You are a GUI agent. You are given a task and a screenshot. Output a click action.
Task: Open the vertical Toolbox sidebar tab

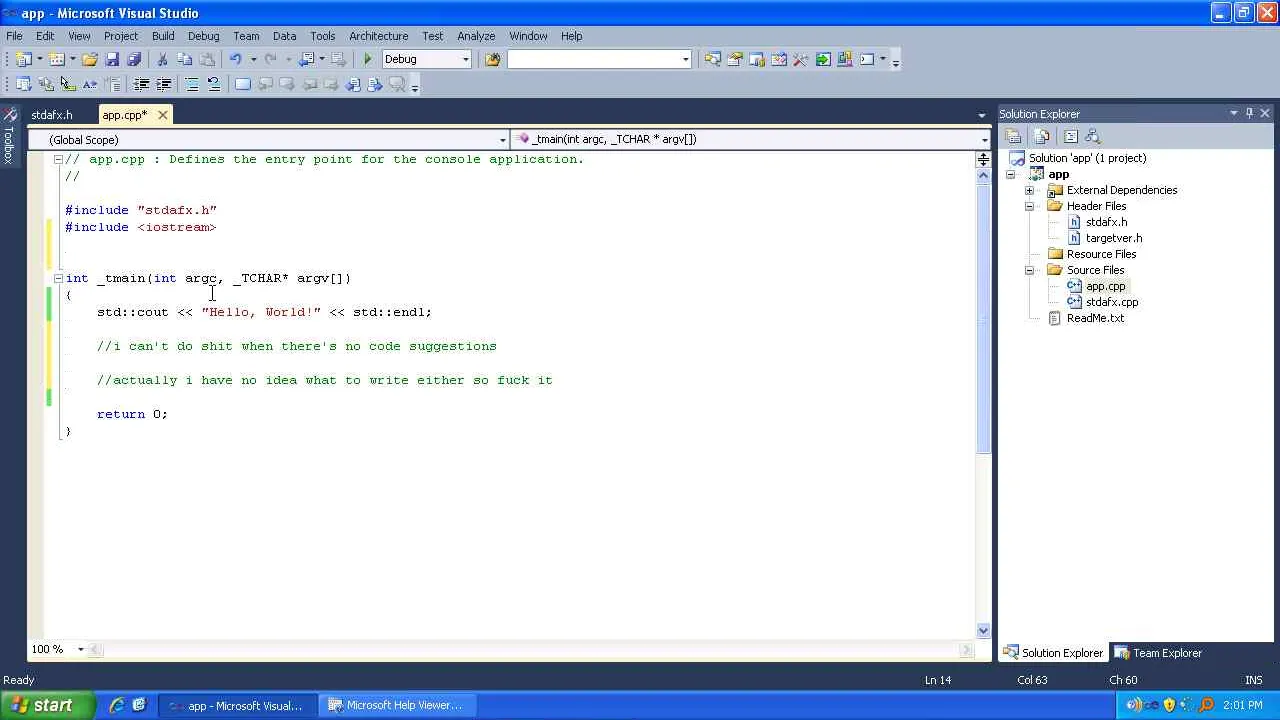(9, 135)
